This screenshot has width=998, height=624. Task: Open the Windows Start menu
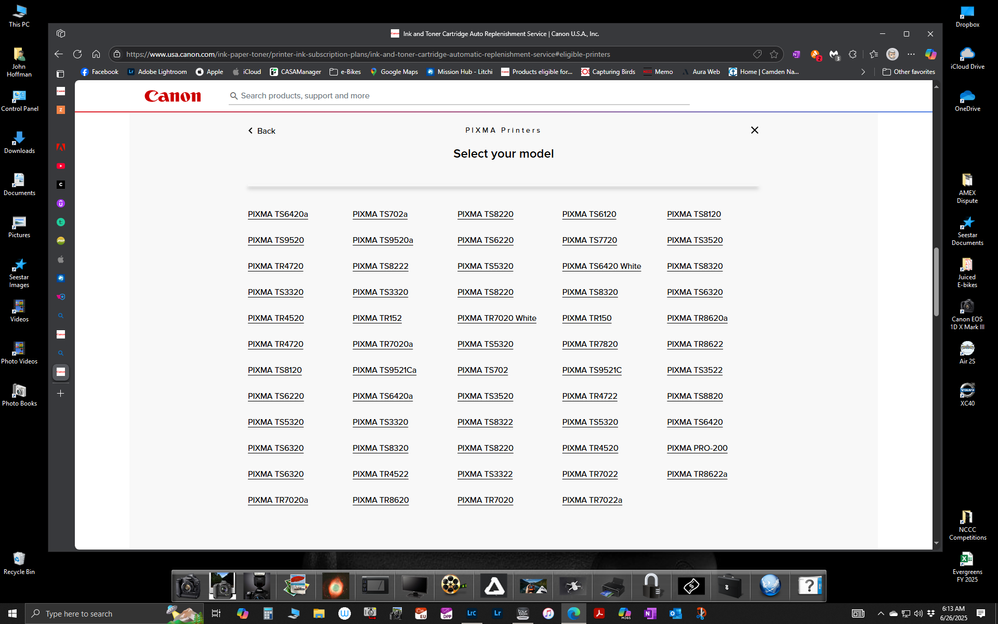click(x=11, y=613)
